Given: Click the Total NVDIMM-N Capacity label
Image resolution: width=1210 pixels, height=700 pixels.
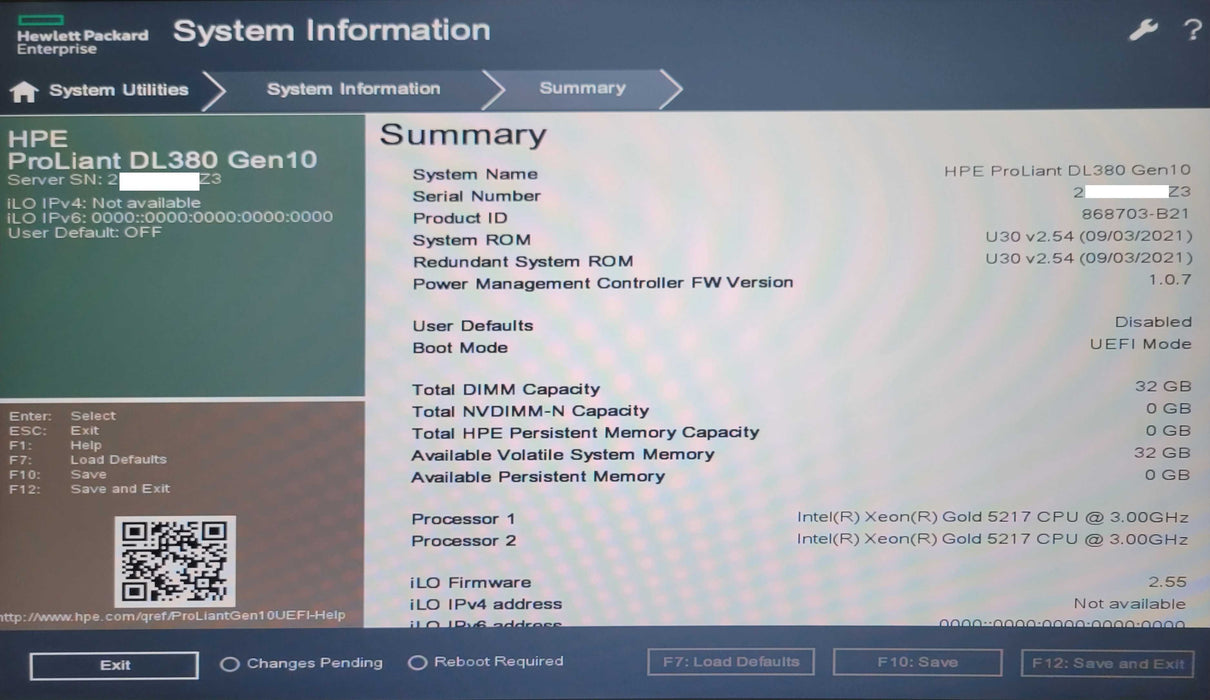Looking at the screenshot, I should tap(530, 411).
